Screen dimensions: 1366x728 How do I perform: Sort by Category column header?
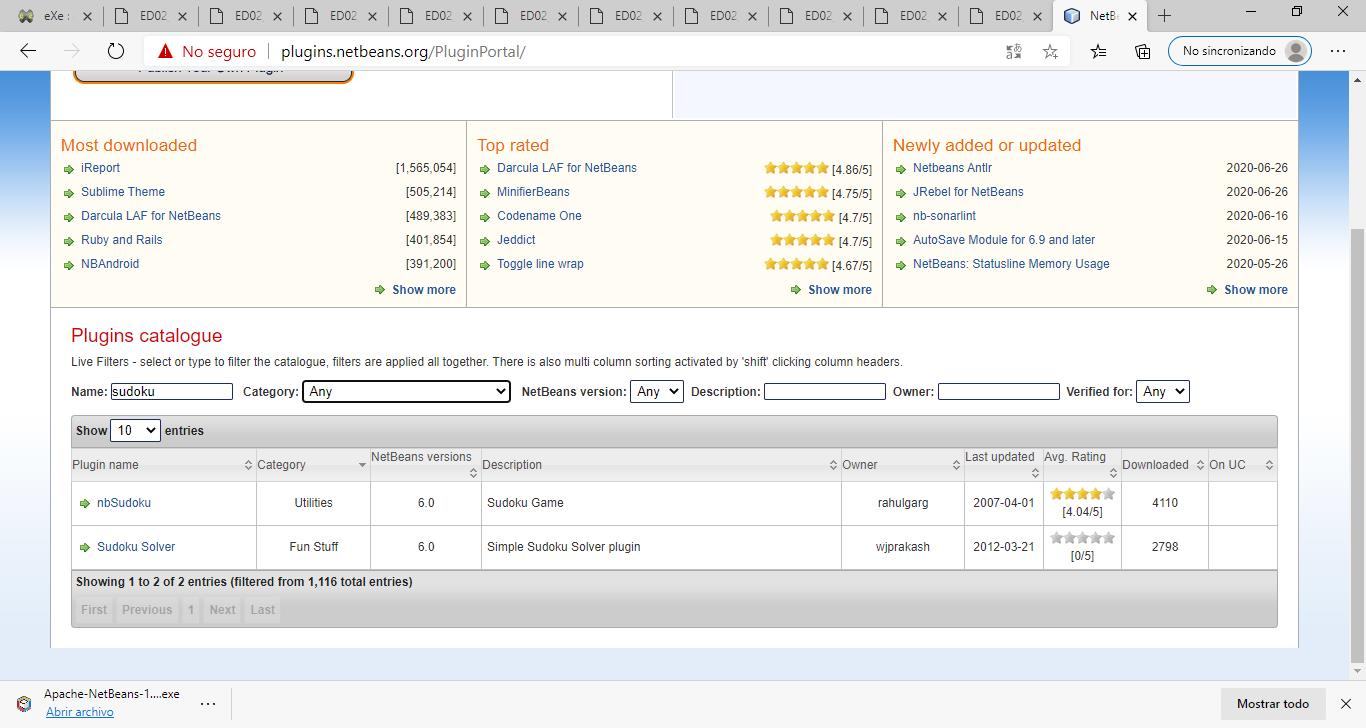(x=313, y=465)
